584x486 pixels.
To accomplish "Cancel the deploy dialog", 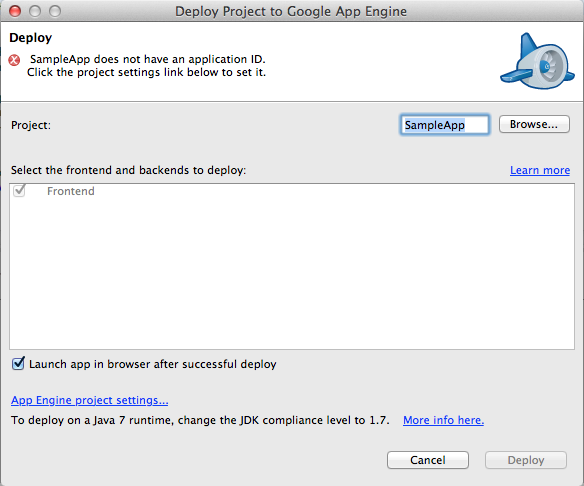I will click(x=428, y=460).
